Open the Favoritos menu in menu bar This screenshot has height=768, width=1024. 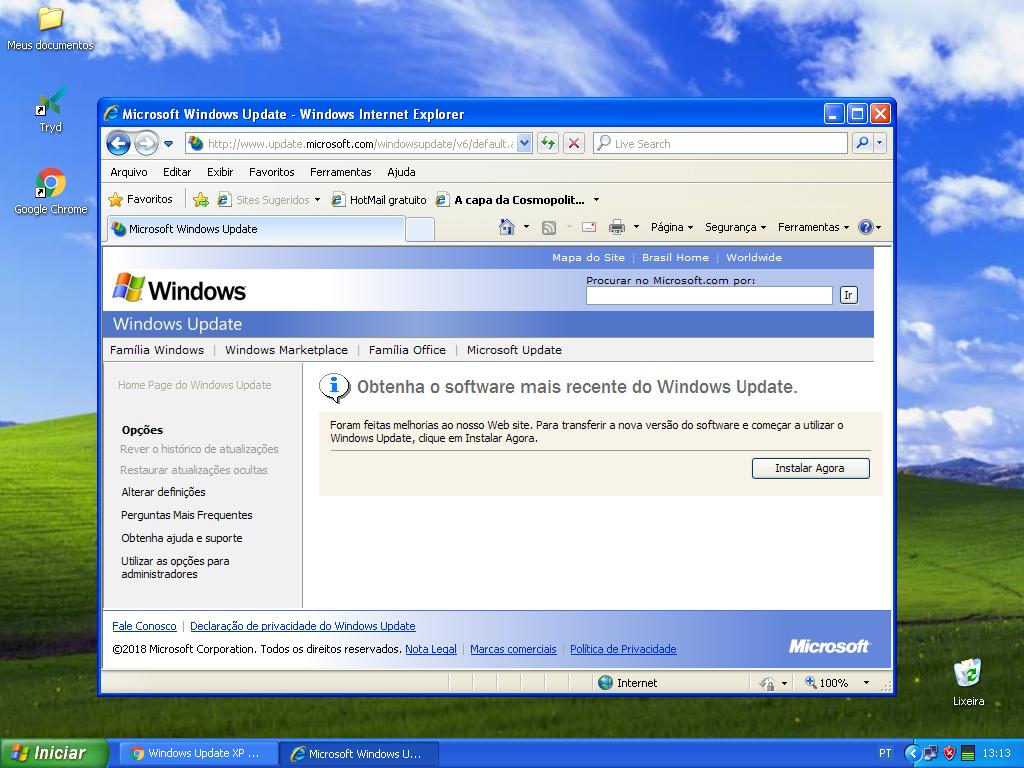pyautogui.click(x=272, y=172)
